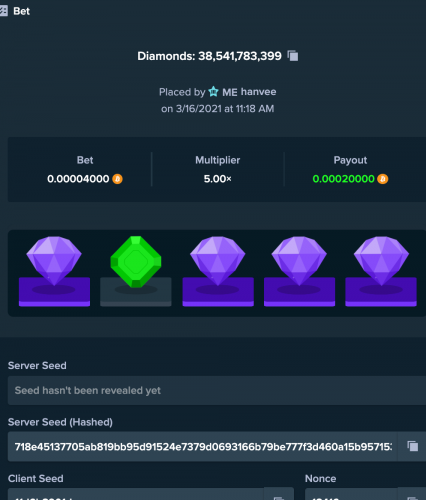Viewport: 426px width, 500px height.
Task: Click the Payout label
Action: coord(350,160)
